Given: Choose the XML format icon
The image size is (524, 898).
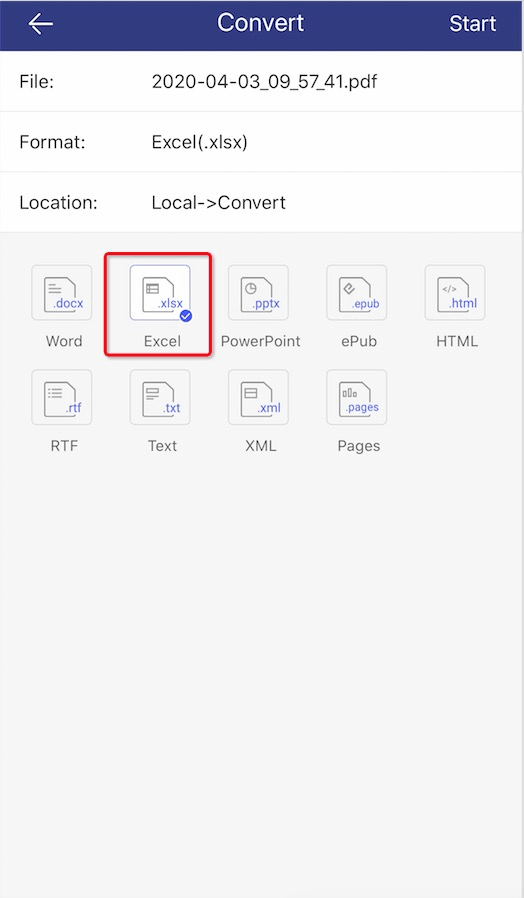Looking at the screenshot, I should click(258, 397).
